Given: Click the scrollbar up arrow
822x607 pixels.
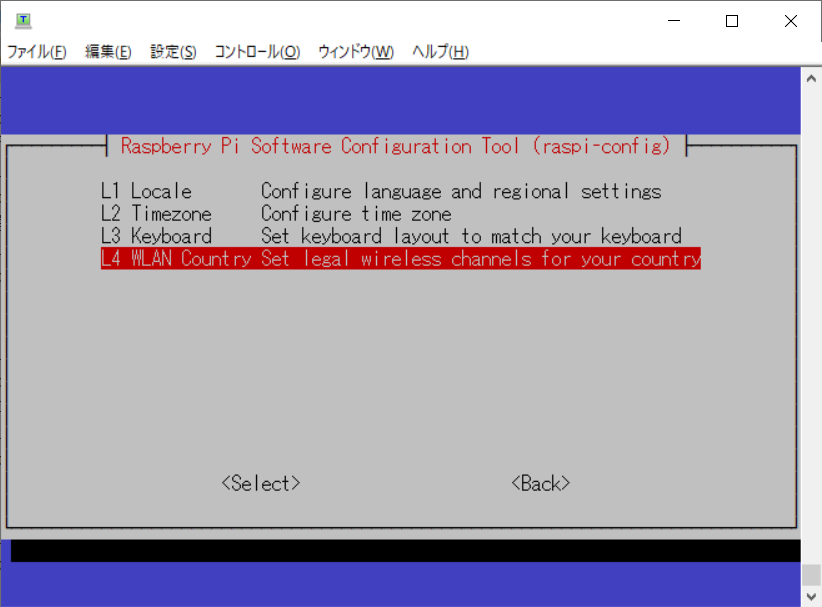Looking at the screenshot, I should click(x=811, y=79).
